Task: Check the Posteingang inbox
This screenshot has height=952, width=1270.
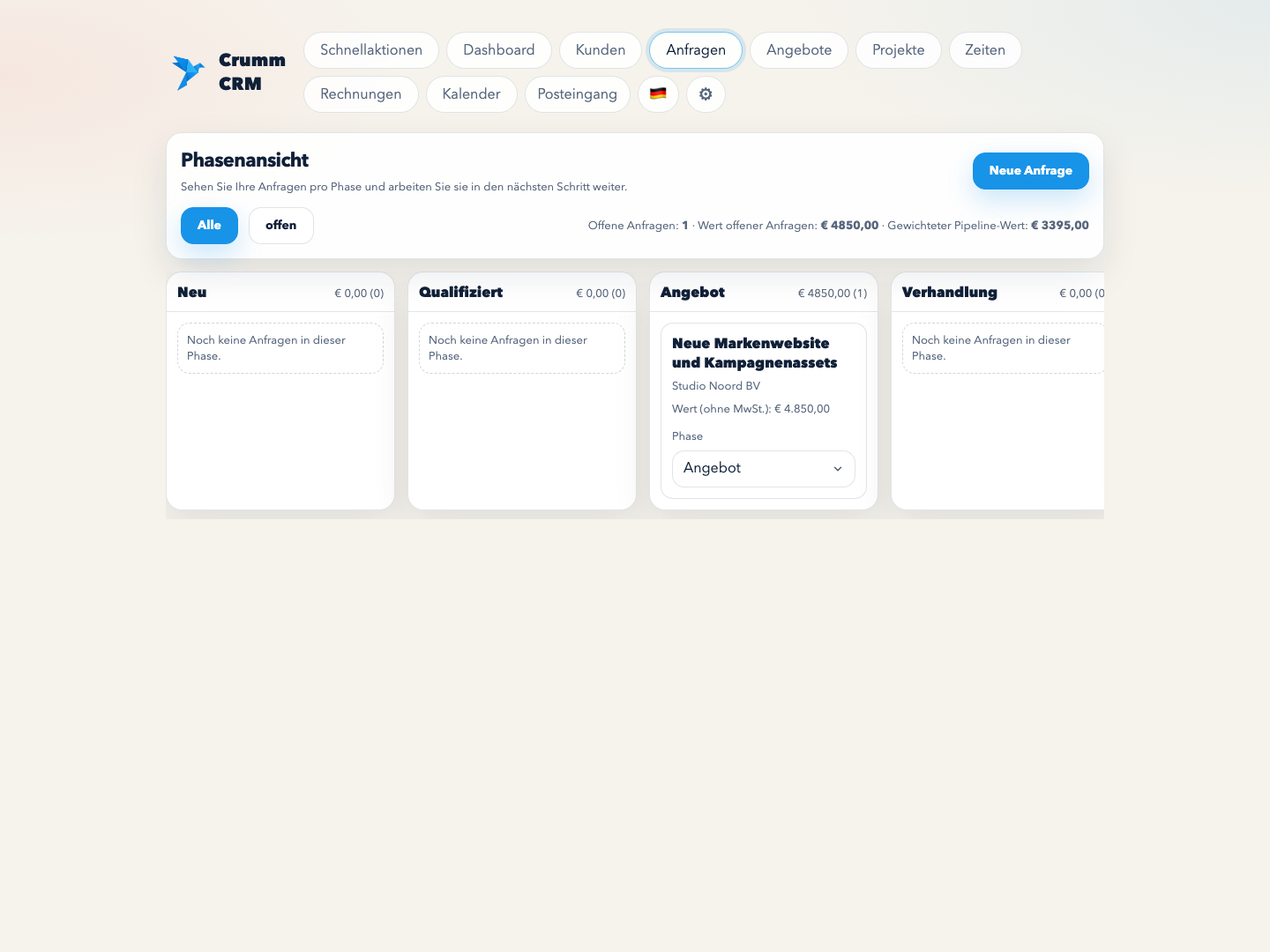Action: click(x=577, y=94)
